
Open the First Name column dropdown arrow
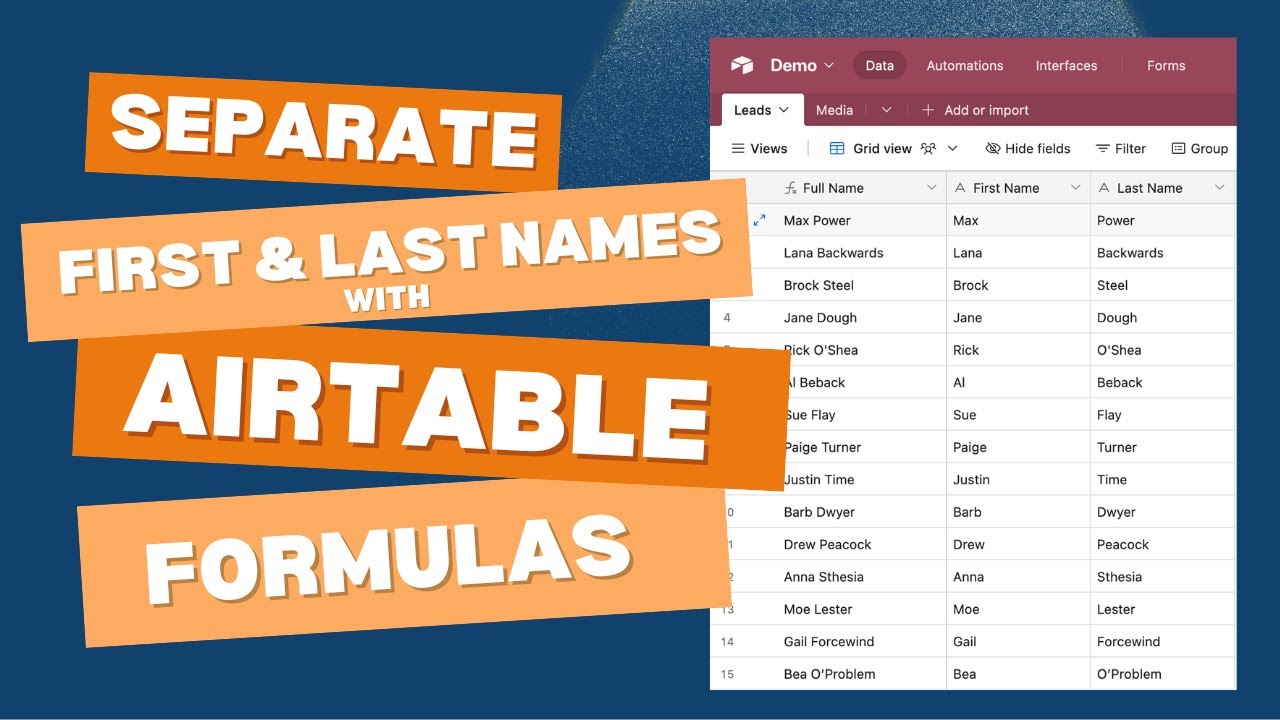[1076, 188]
